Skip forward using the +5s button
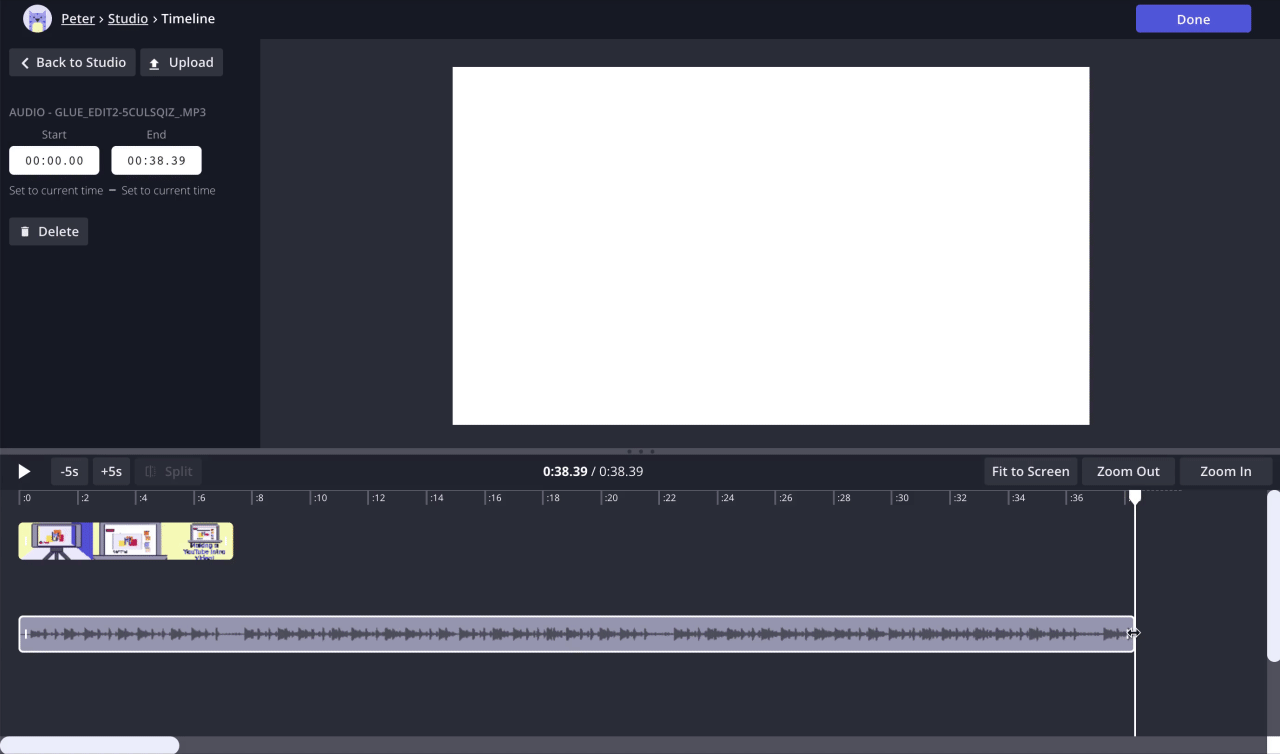This screenshot has height=754, width=1280. pyautogui.click(x=111, y=471)
